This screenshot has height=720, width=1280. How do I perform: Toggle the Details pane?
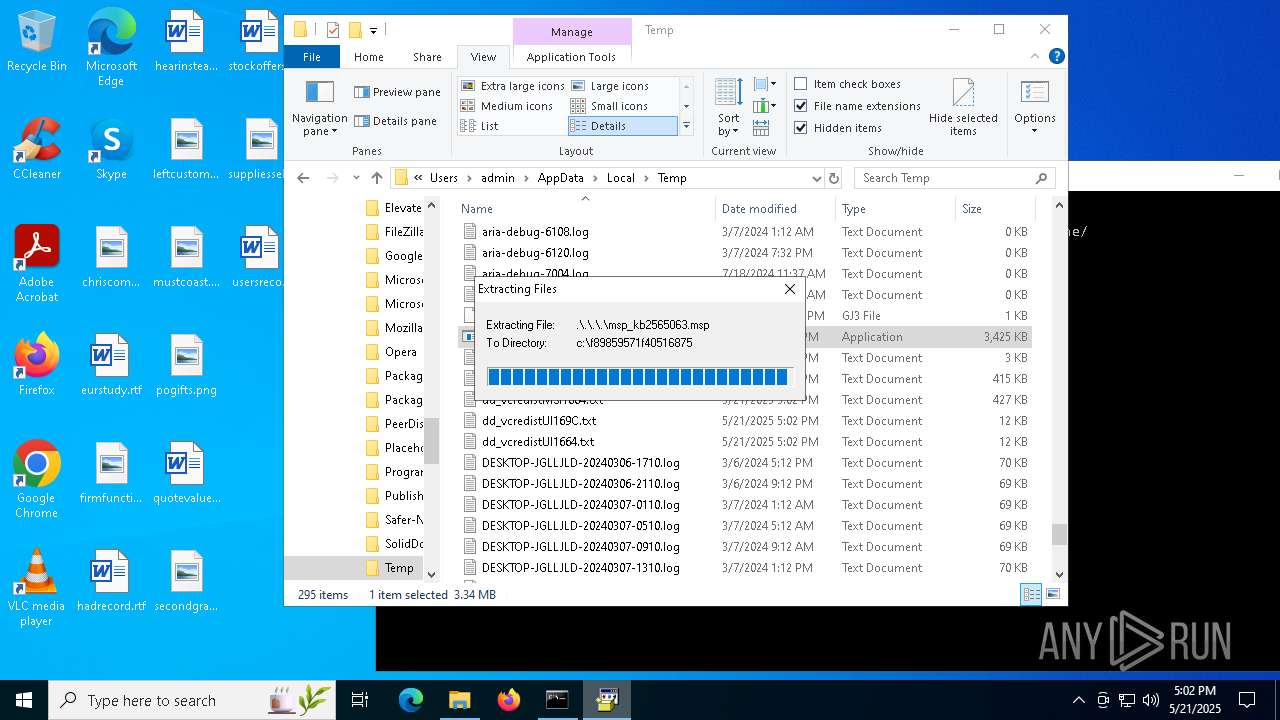(395, 121)
